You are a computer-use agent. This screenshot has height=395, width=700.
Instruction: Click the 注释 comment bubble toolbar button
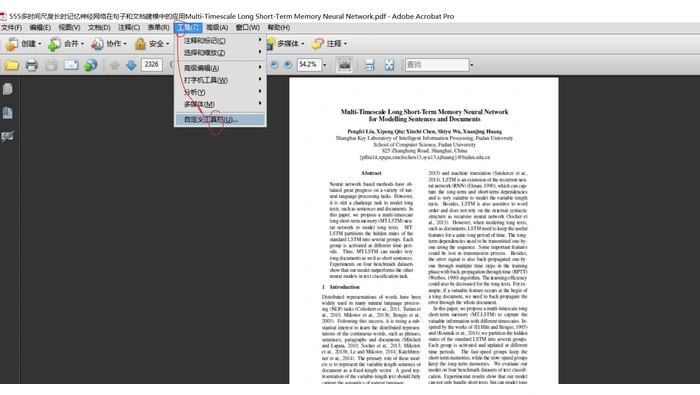[329, 44]
